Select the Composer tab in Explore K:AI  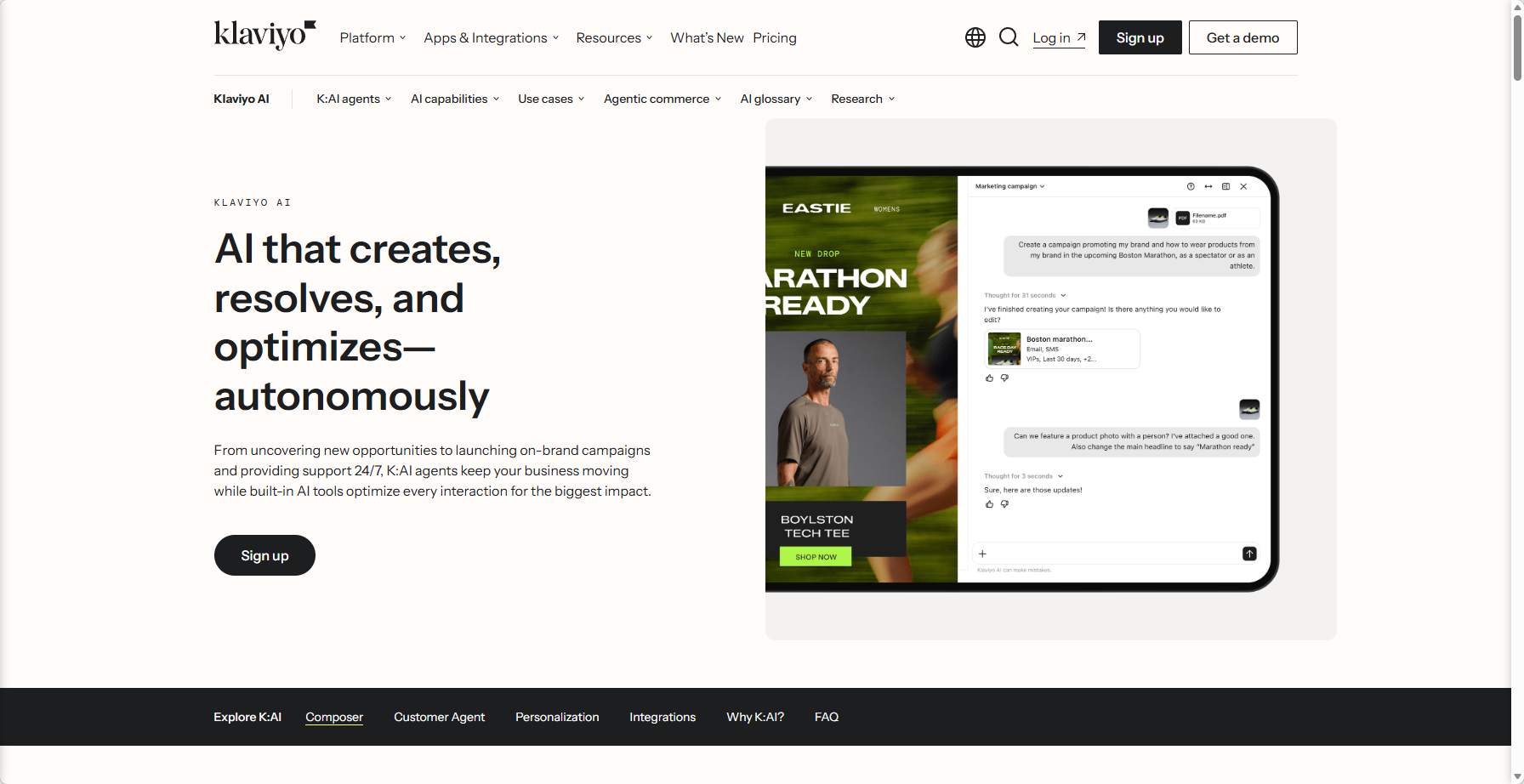coord(334,717)
